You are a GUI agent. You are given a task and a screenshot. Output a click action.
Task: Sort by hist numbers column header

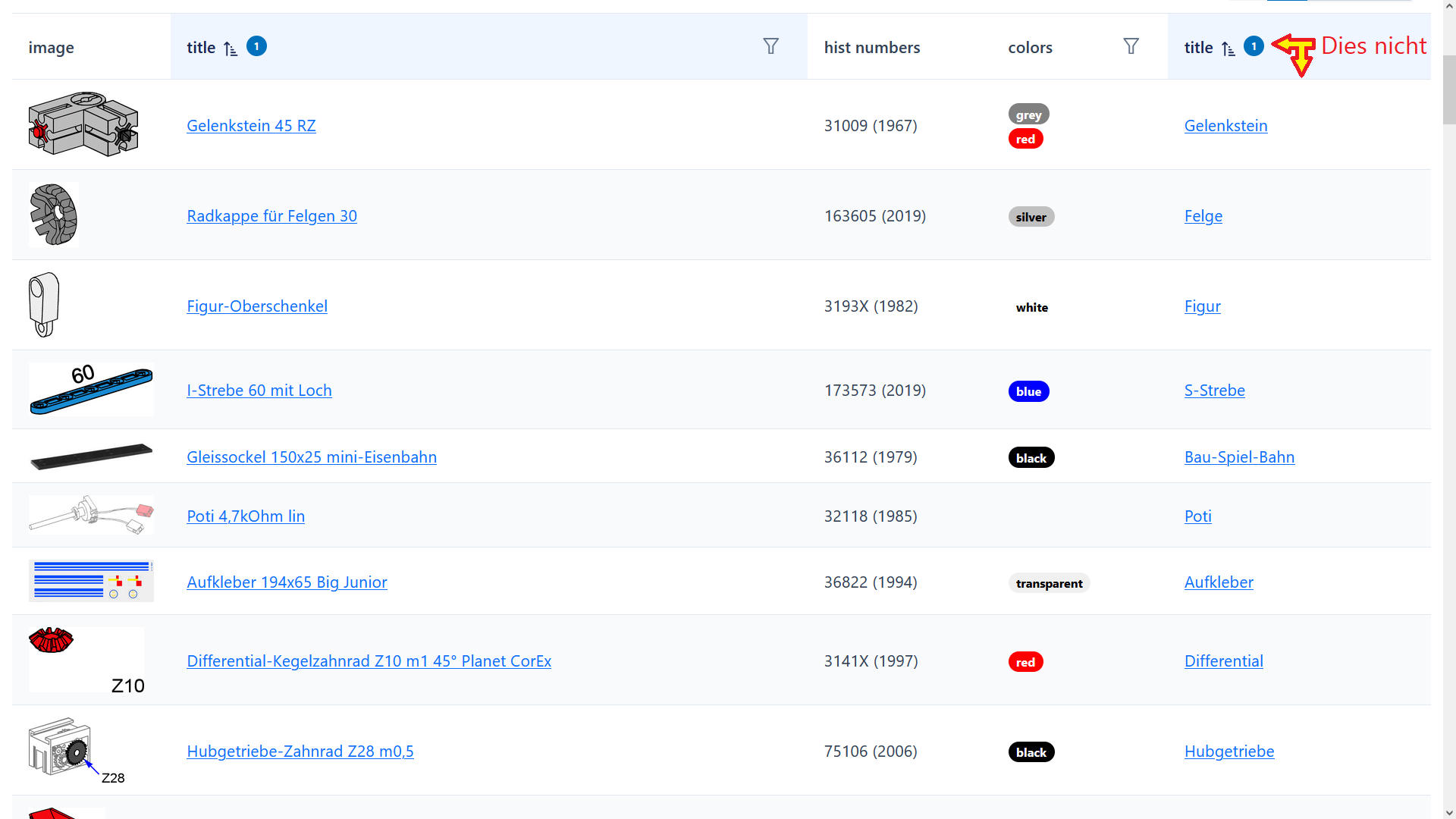tap(872, 47)
